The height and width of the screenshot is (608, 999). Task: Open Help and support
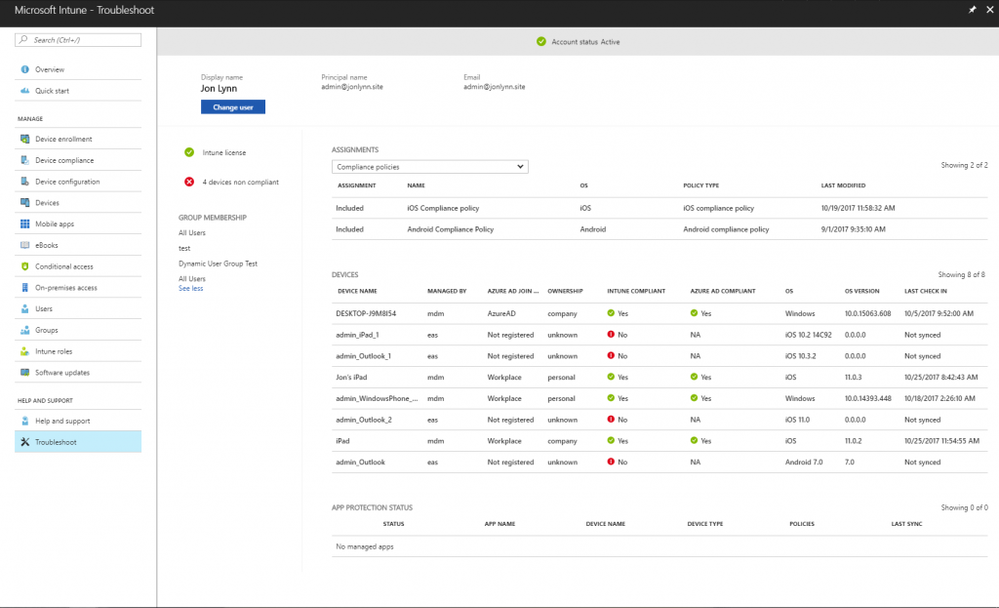click(x=26, y=420)
